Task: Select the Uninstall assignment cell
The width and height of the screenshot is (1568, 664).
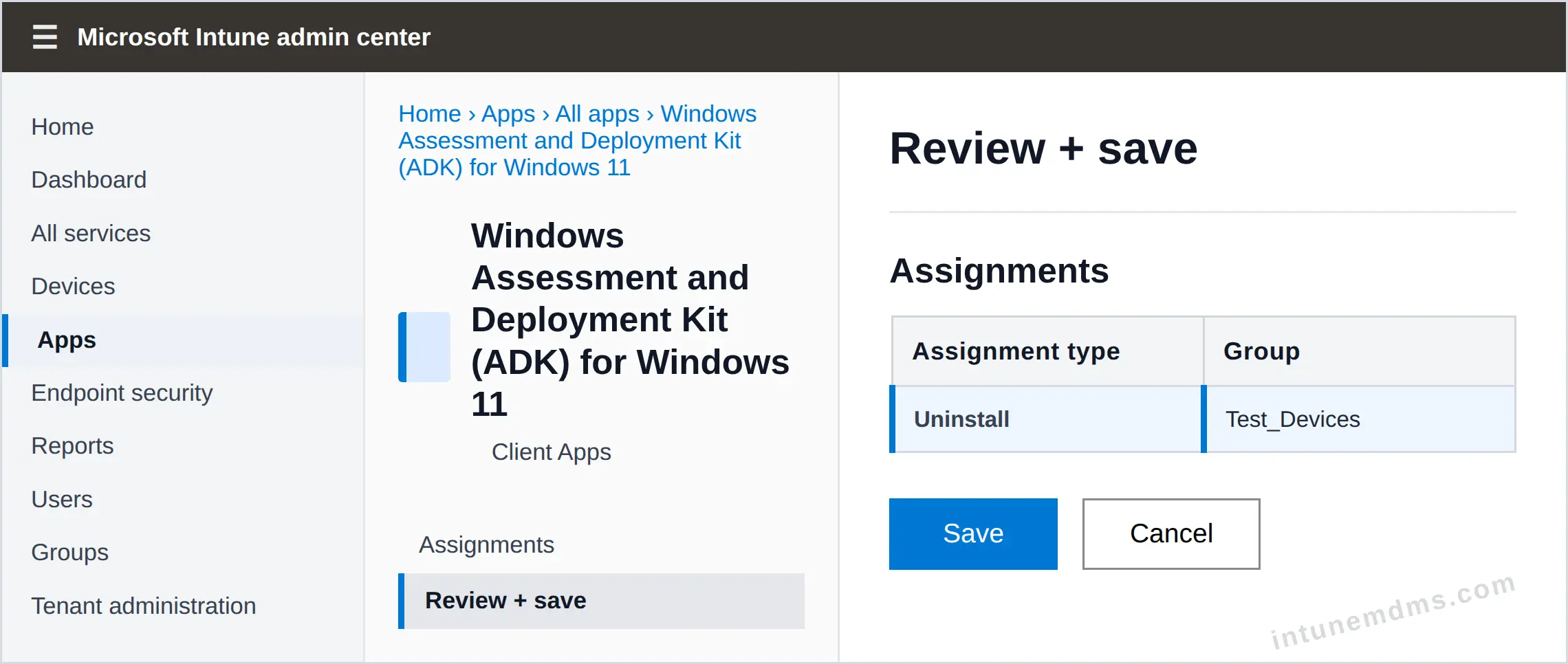Action: 1045,419
